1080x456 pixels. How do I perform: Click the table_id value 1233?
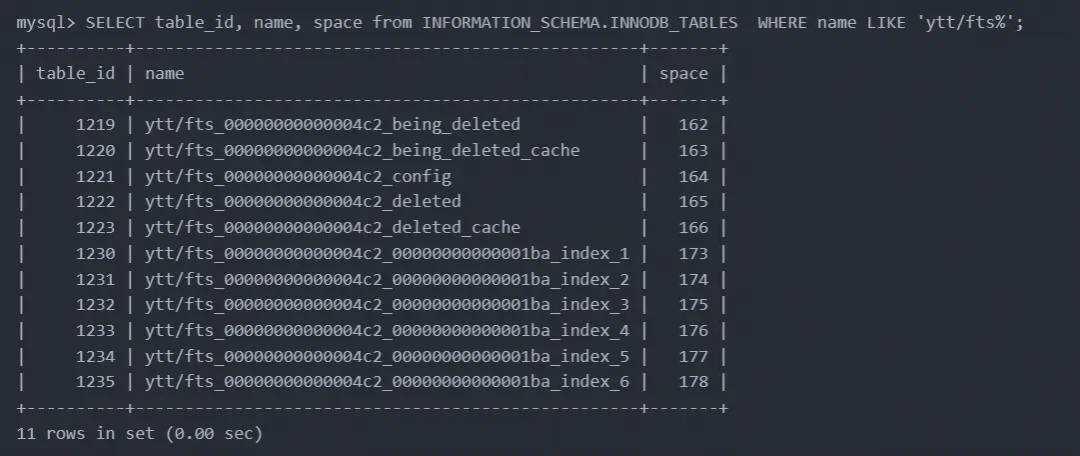[96, 331]
